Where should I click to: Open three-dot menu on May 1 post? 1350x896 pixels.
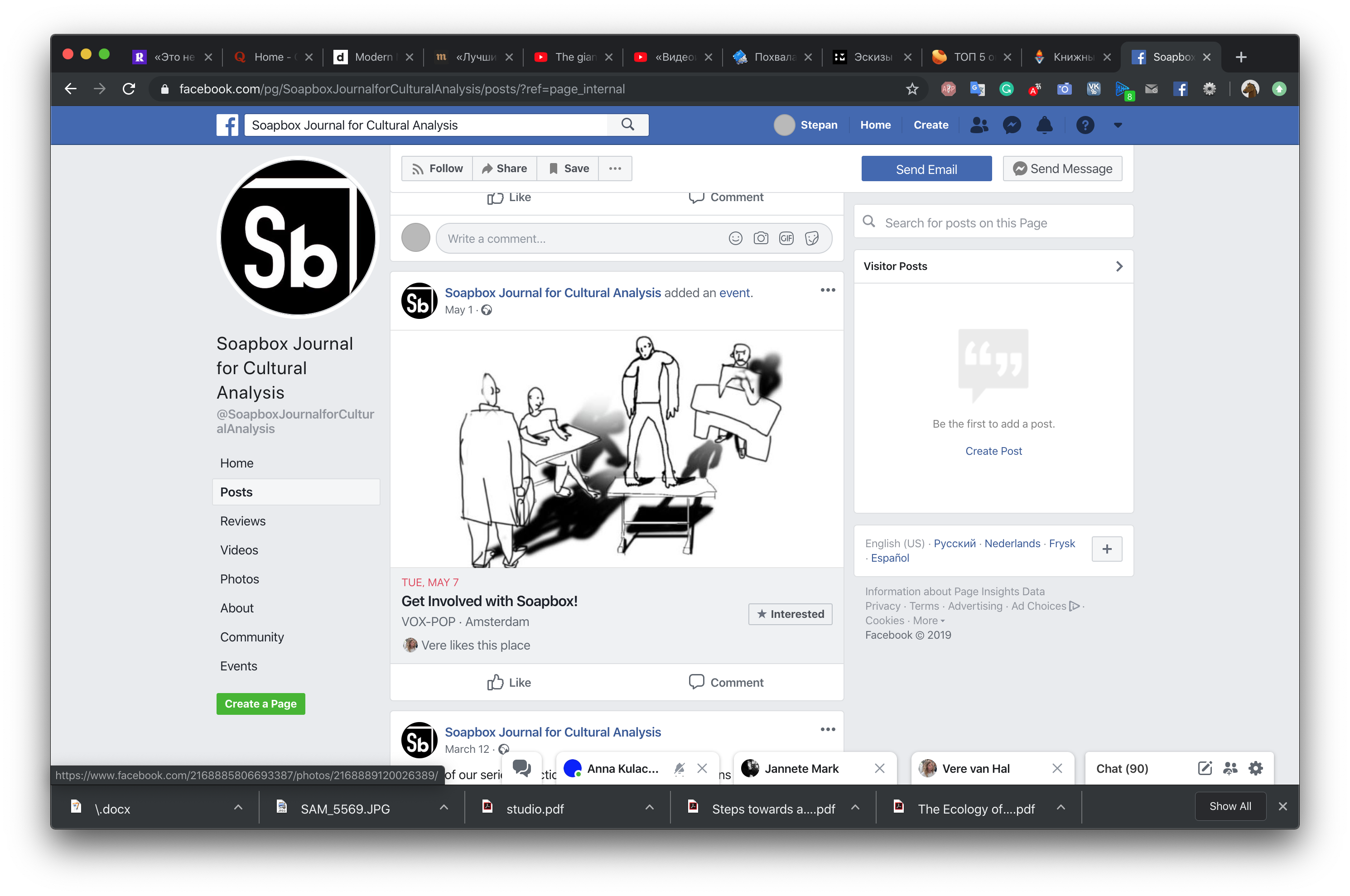click(827, 290)
